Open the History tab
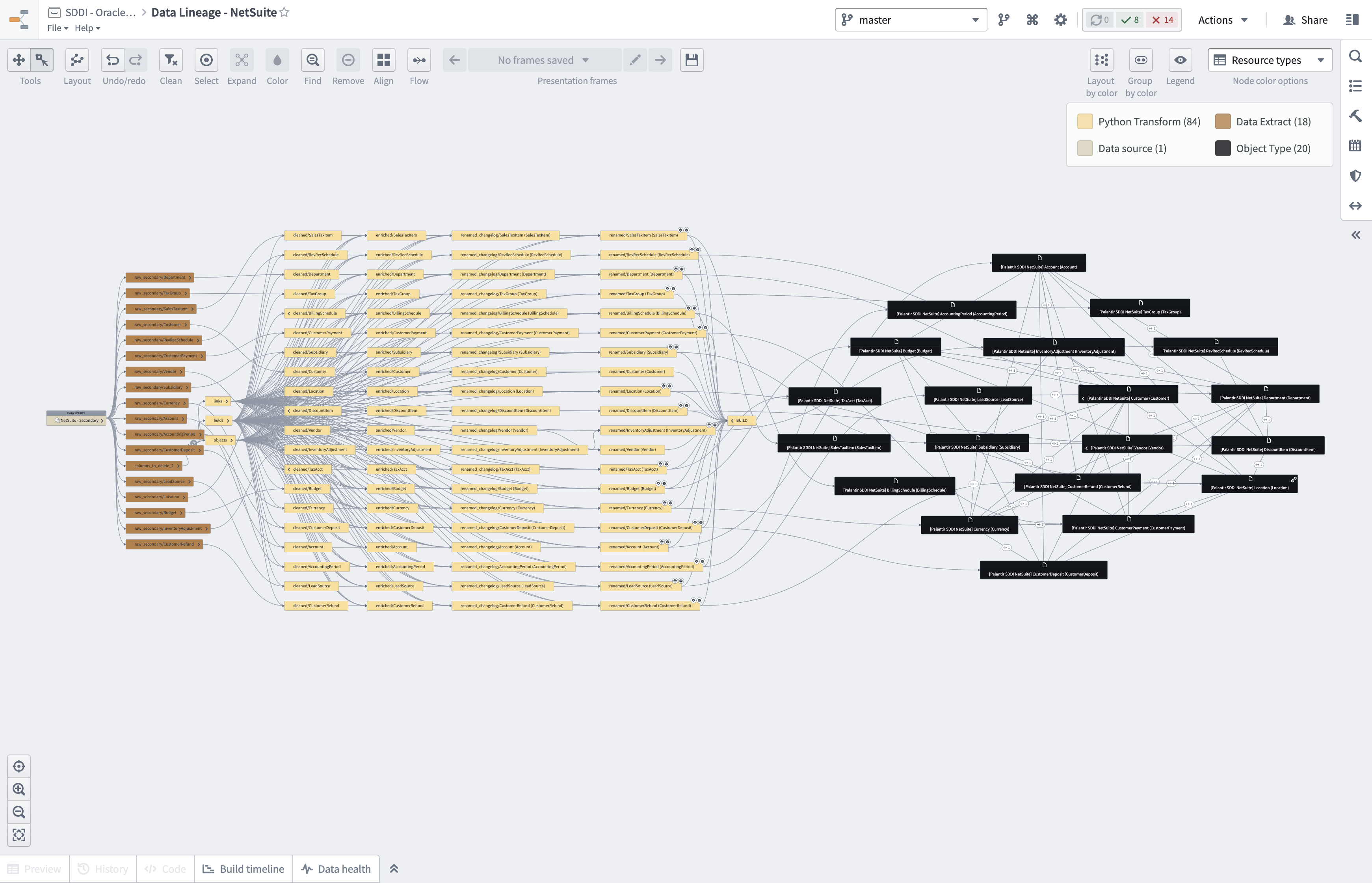The width and height of the screenshot is (1372, 883). [103, 869]
